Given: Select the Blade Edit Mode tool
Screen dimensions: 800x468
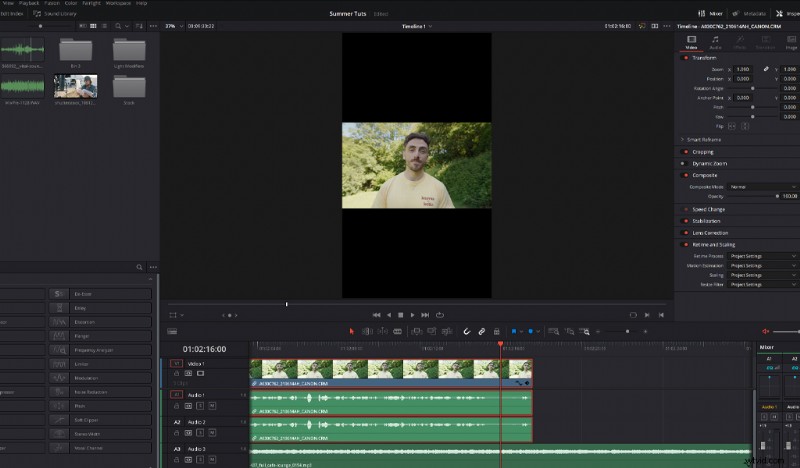Looking at the screenshot, I should coord(397,331).
